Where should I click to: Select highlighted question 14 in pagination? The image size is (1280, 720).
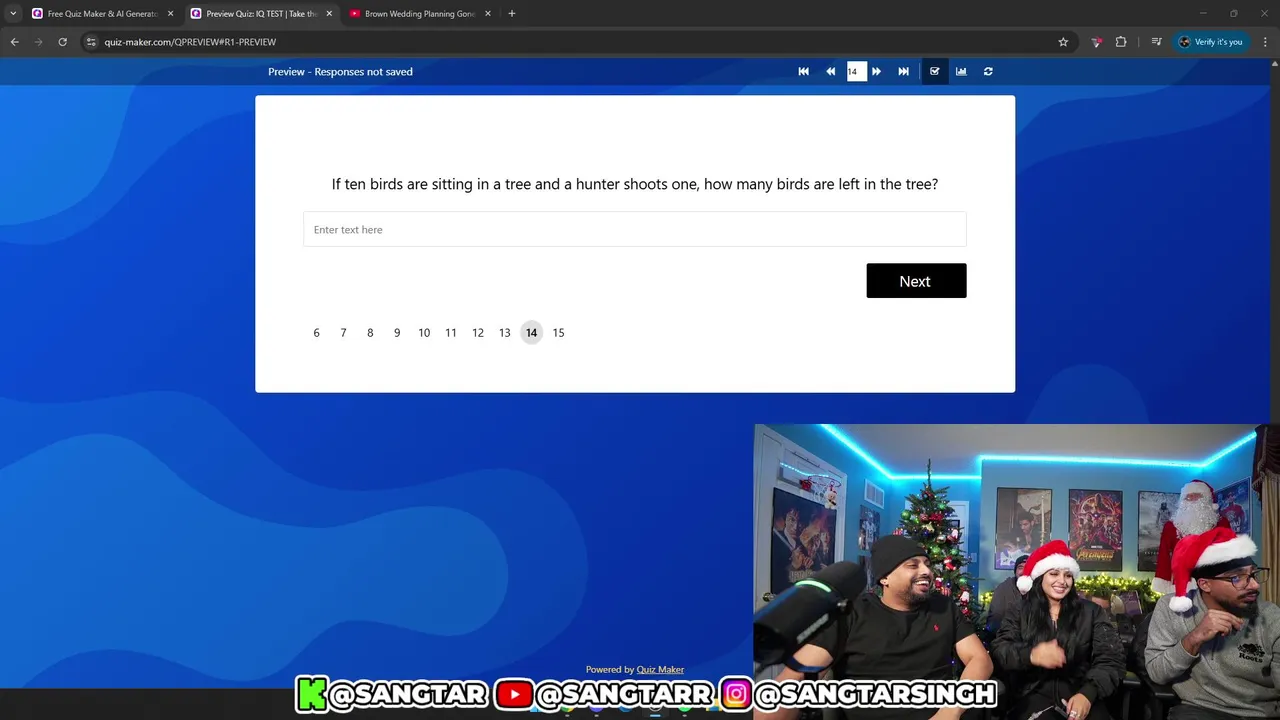pyautogui.click(x=531, y=333)
